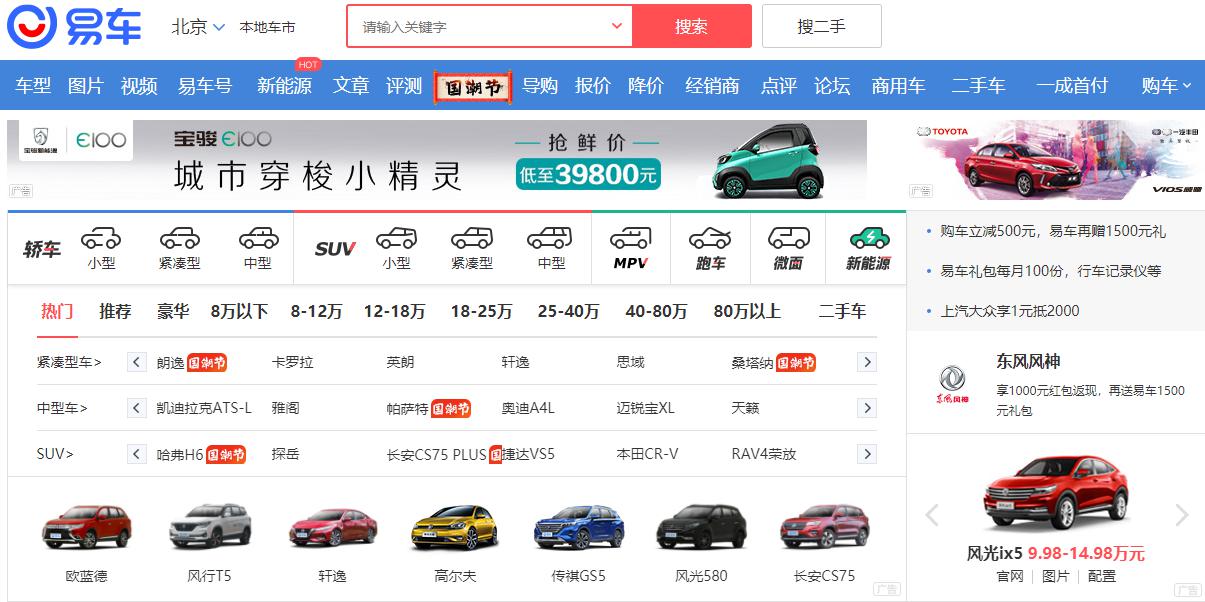Viewport: 1205px width, 602px height.
Task: Open 新能源 in the navigation bar
Action: click(x=284, y=86)
